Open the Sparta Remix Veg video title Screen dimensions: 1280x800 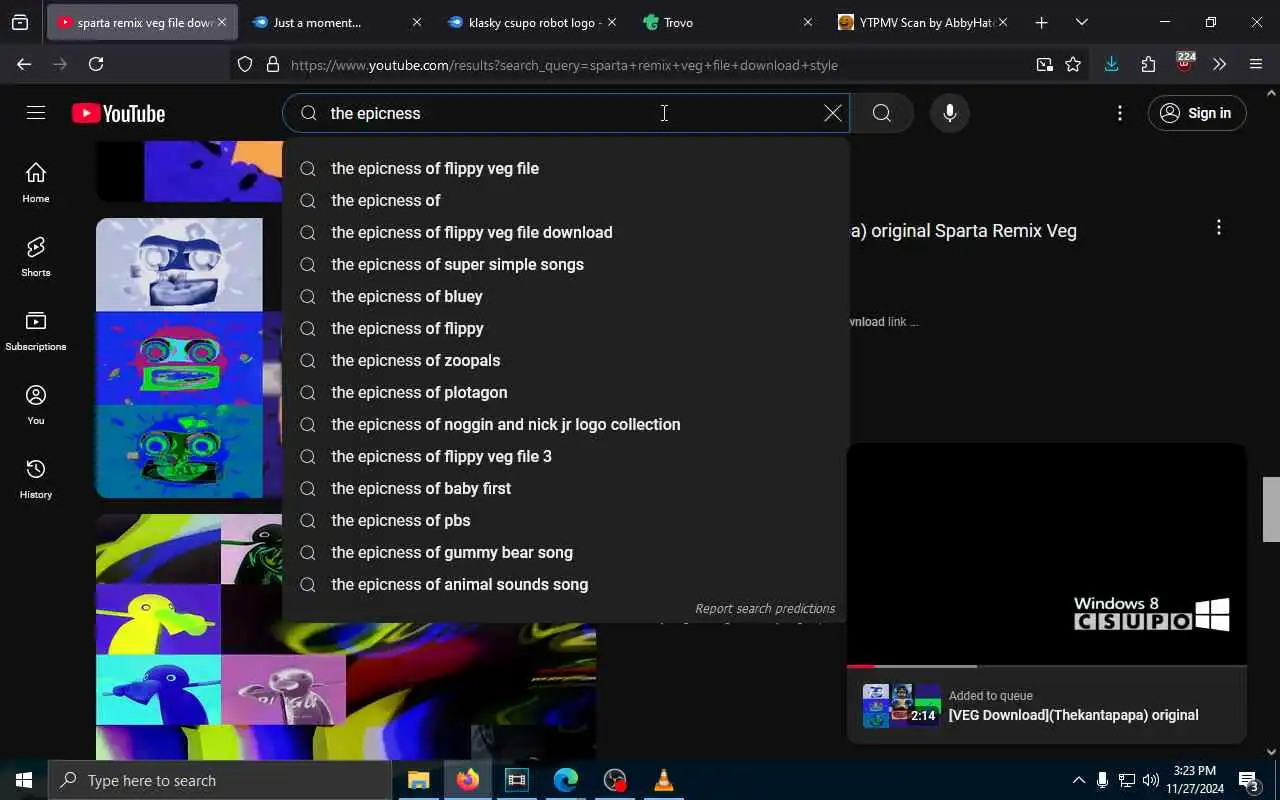click(x=963, y=231)
